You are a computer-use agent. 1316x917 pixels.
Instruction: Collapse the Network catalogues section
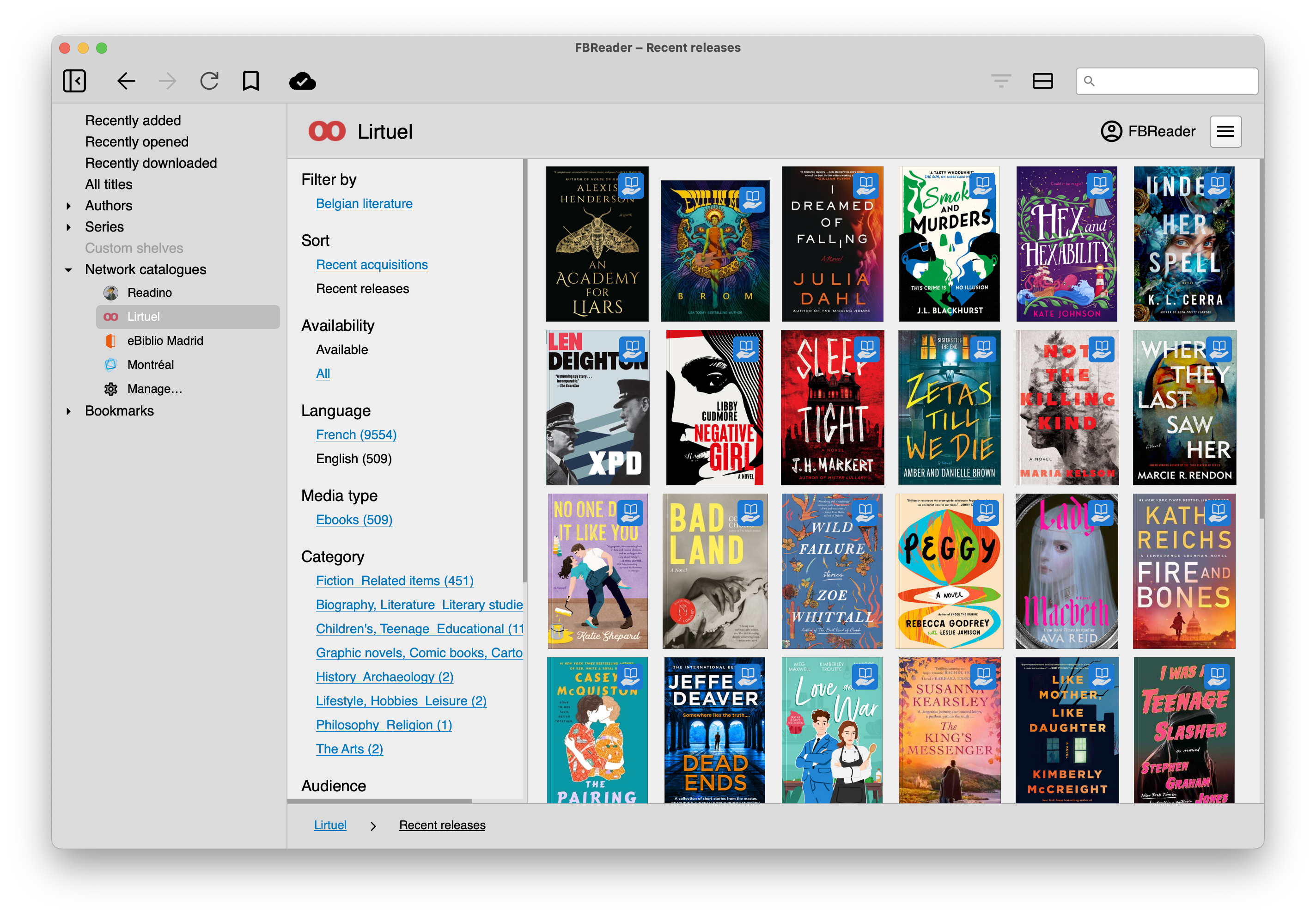click(x=69, y=269)
